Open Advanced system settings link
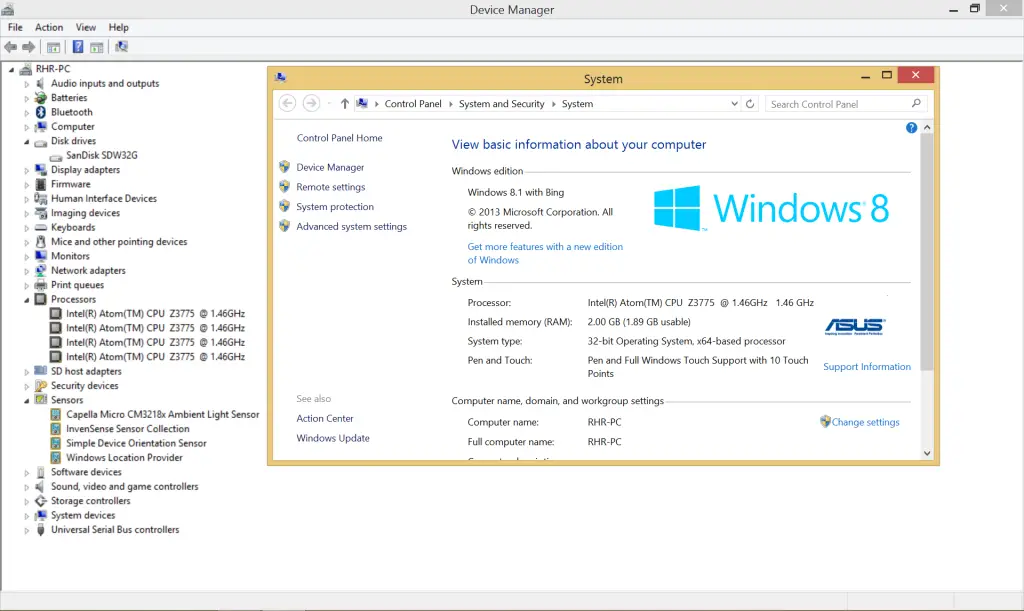 [351, 227]
